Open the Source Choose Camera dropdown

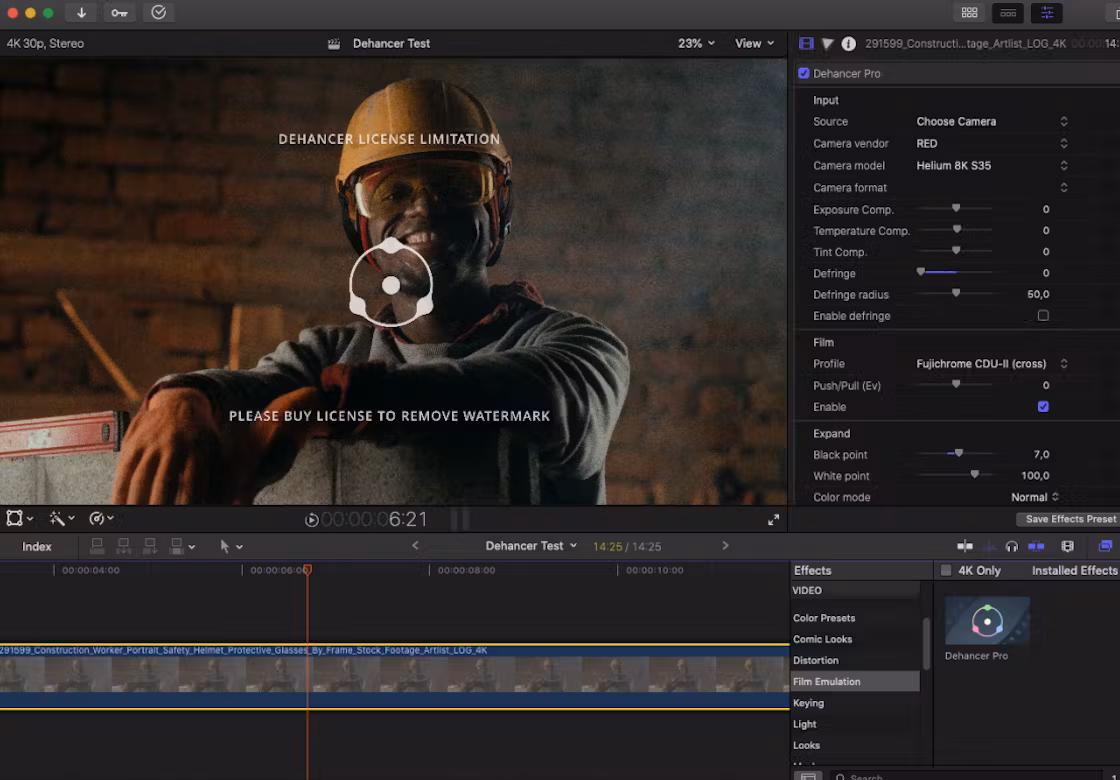(992, 121)
